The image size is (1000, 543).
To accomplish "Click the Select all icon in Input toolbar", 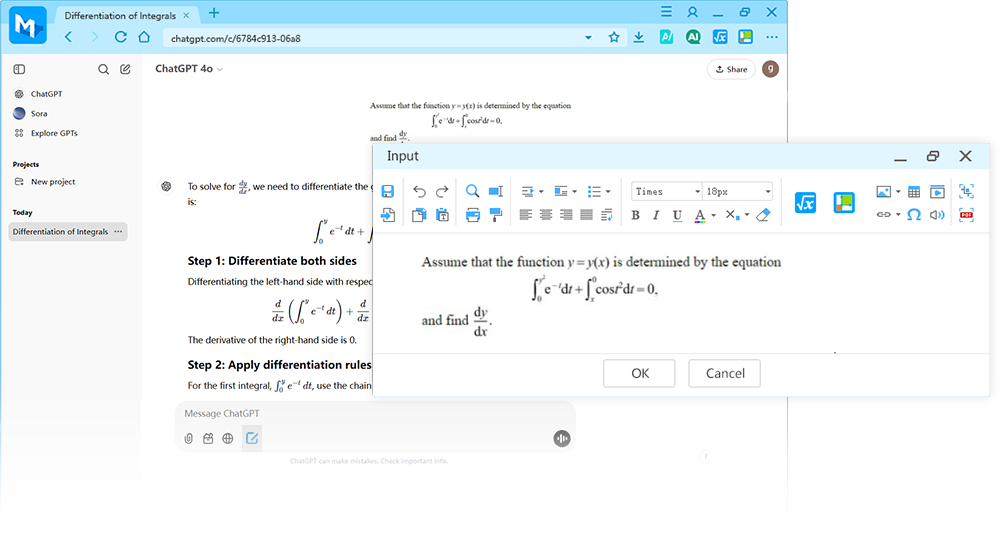I will (x=496, y=191).
